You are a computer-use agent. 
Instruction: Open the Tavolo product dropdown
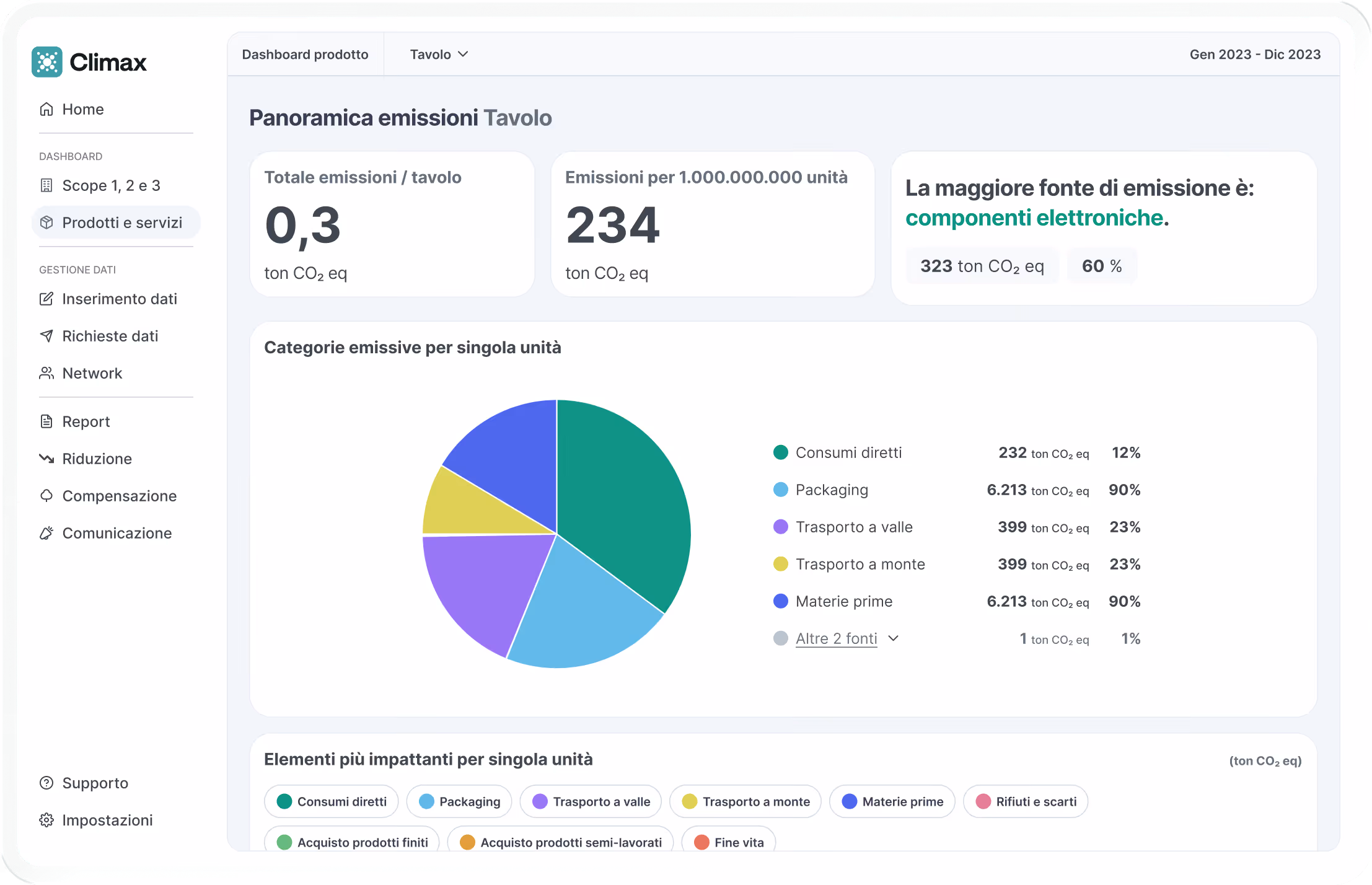point(439,55)
